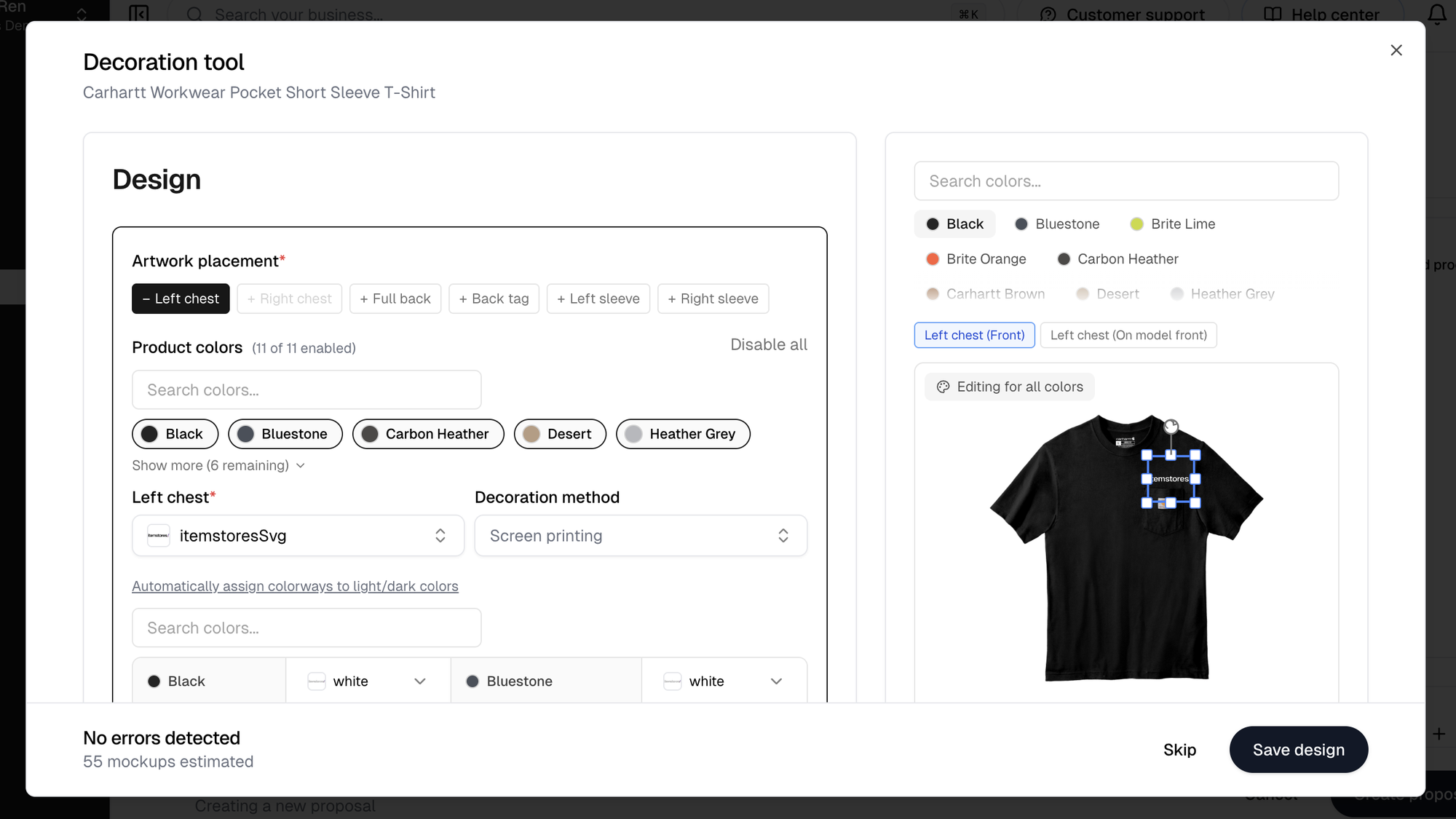Select Brite Orange in the preview color list
This screenshot has width=1456, height=819.
point(976,259)
